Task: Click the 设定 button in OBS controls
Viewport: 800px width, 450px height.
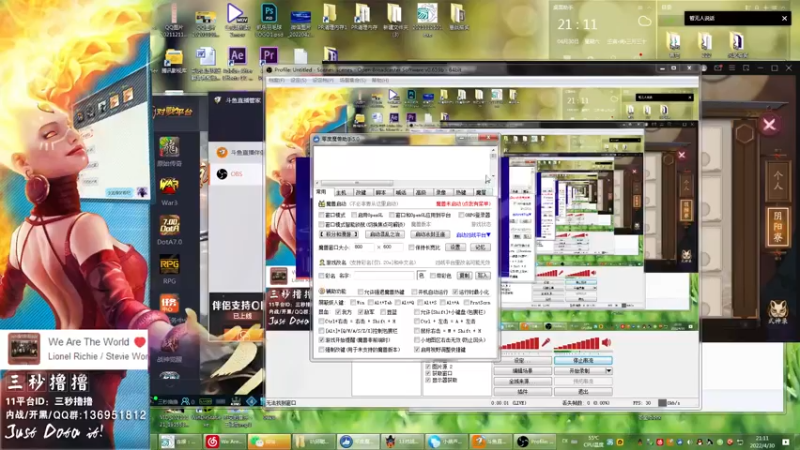Action: [522, 360]
